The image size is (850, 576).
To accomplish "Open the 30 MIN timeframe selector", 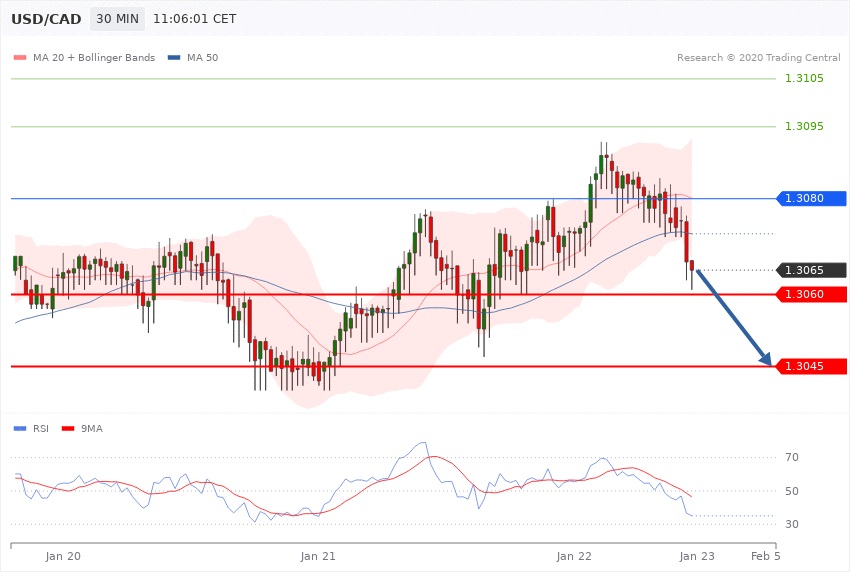I will 117,20.
